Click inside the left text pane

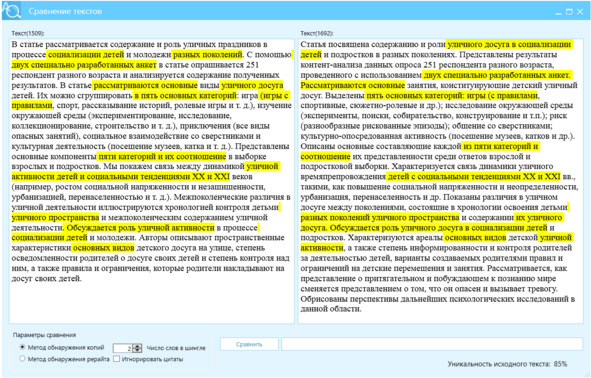pyautogui.click(x=152, y=181)
